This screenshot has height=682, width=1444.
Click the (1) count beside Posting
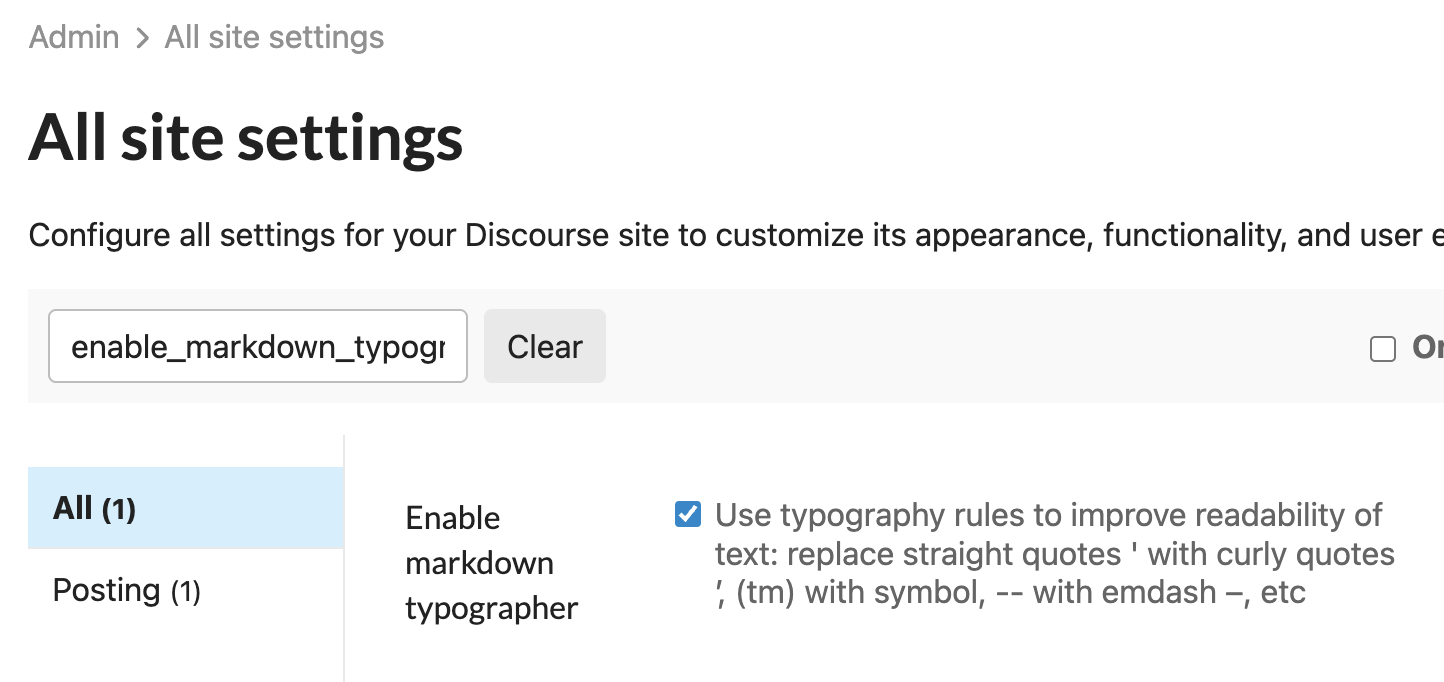(185, 592)
